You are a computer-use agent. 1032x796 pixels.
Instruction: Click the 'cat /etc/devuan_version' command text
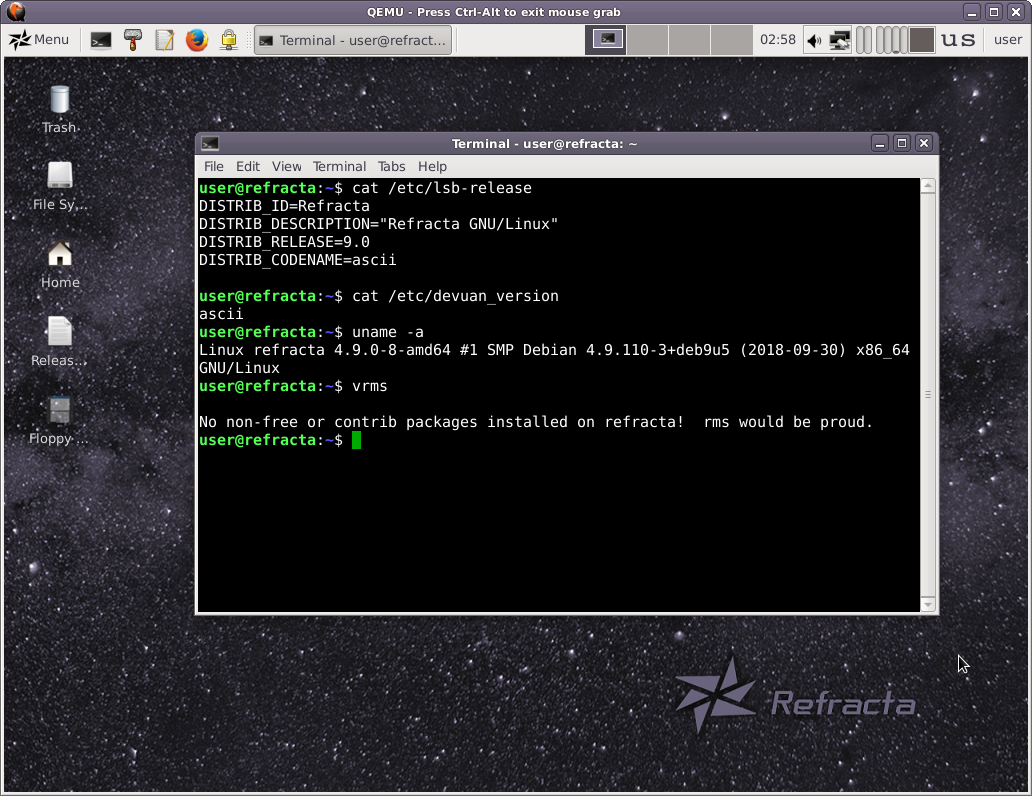point(455,296)
